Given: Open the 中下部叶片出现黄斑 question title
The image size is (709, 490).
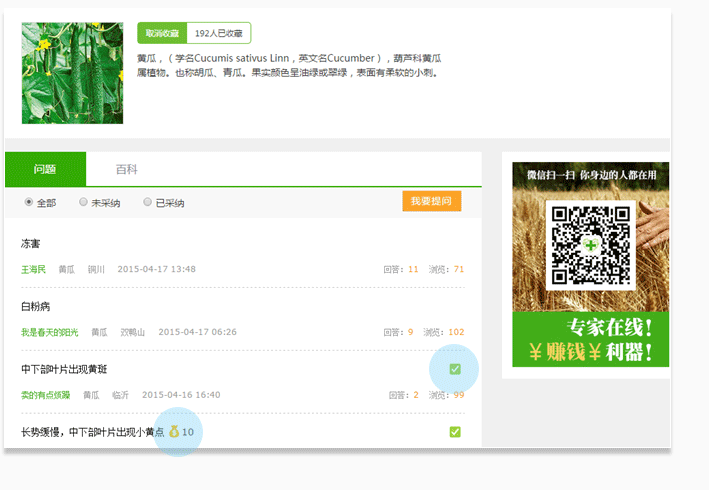Looking at the screenshot, I should point(71,369).
